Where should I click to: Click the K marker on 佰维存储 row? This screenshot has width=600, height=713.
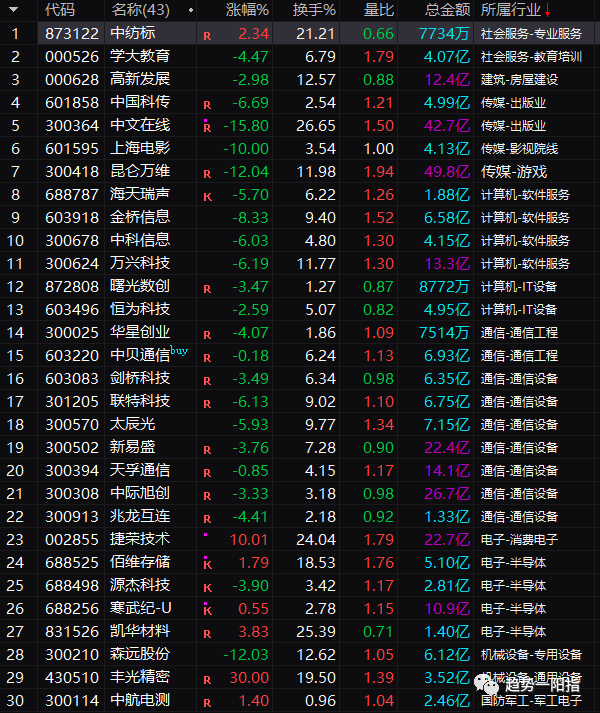point(207,564)
